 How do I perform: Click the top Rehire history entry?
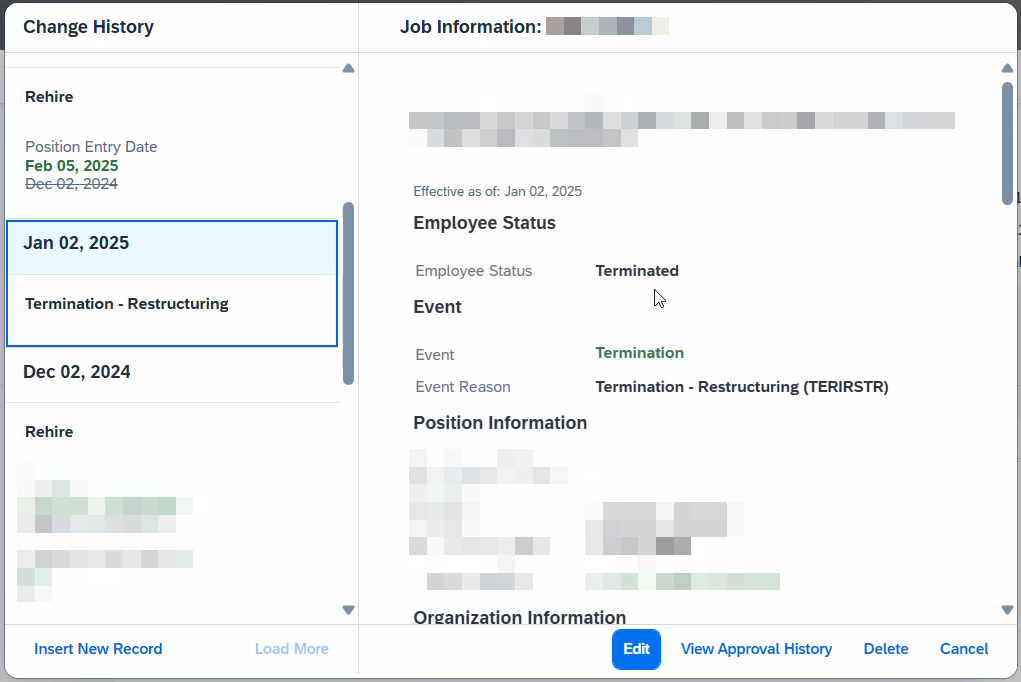click(49, 97)
